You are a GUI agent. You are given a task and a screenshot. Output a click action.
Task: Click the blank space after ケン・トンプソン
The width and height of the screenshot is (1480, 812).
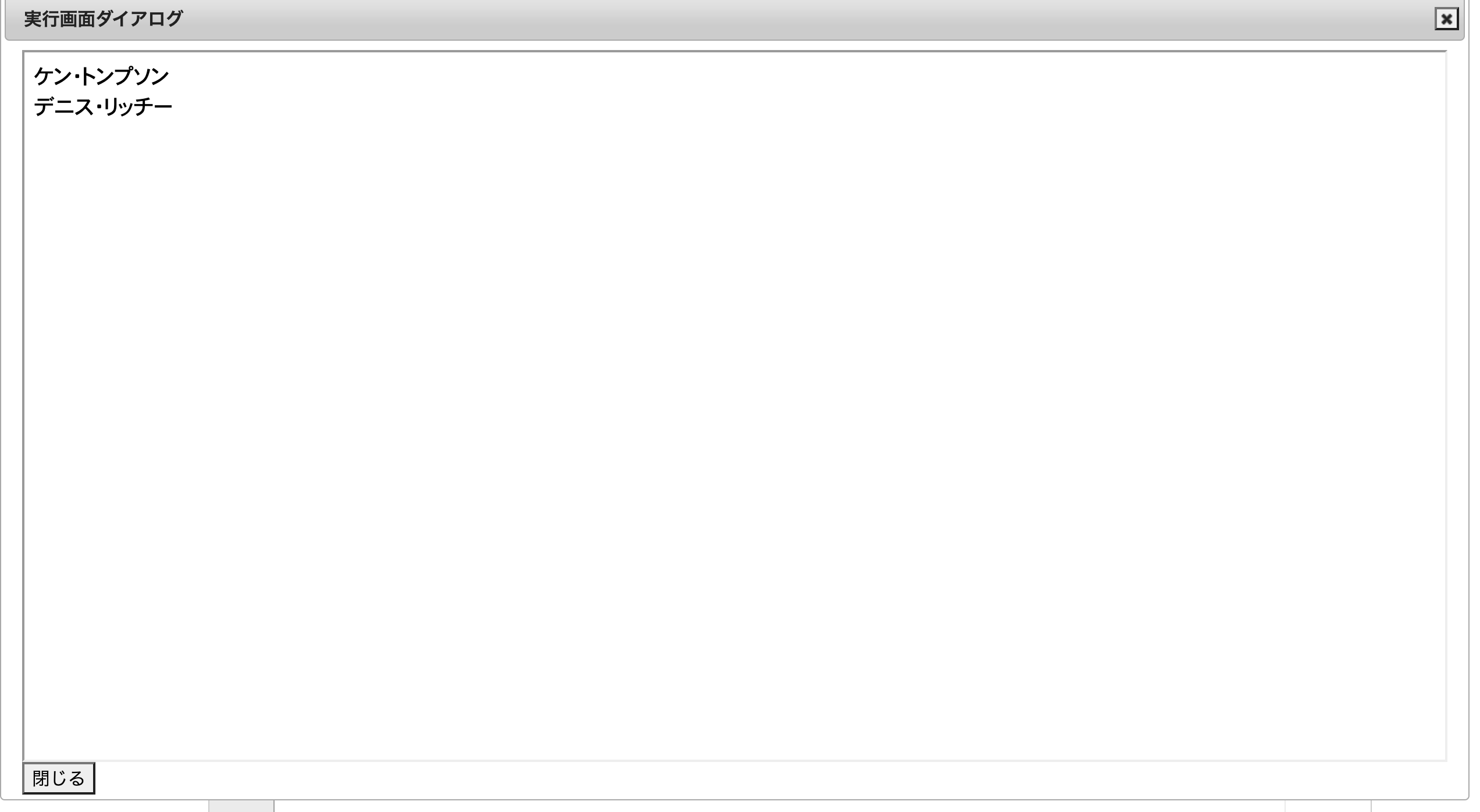(807, 76)
